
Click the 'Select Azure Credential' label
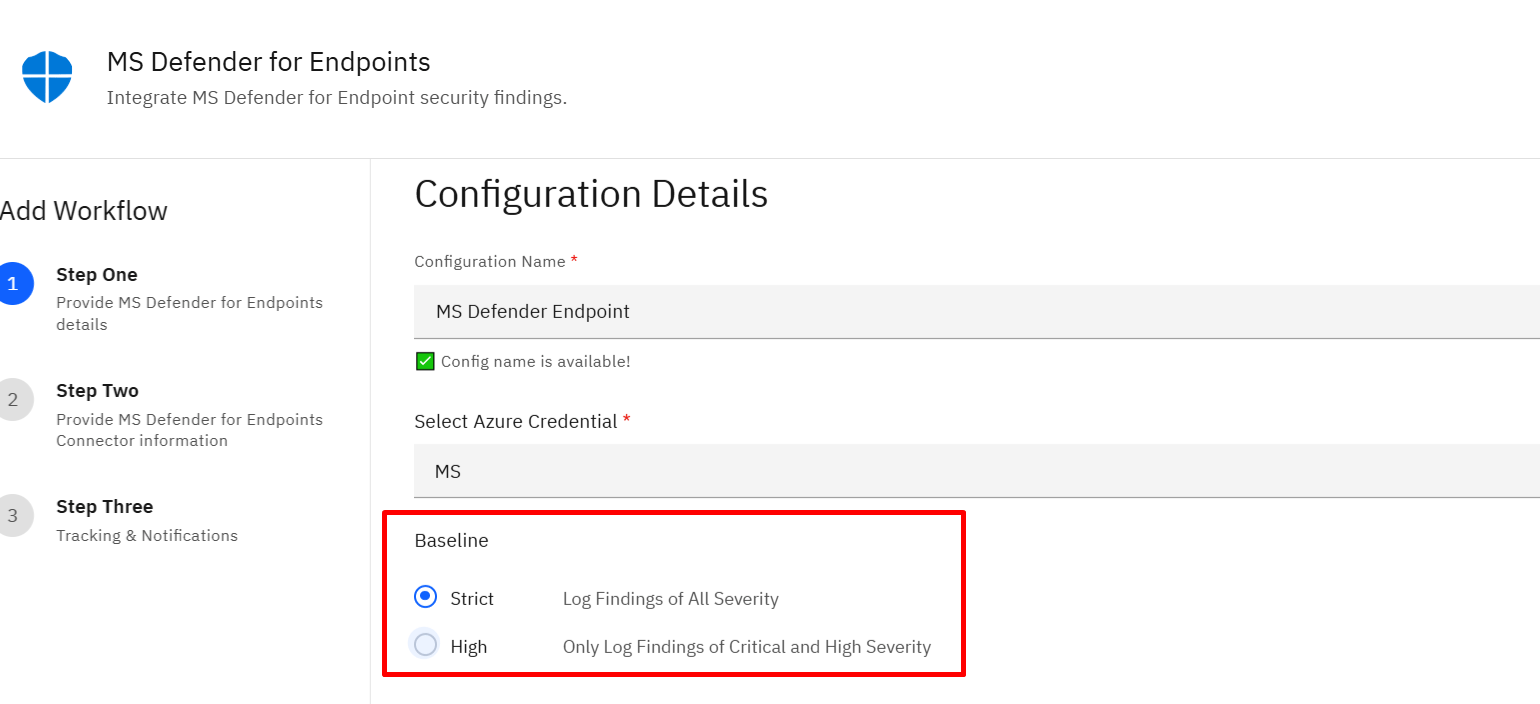tap(515, 421)
